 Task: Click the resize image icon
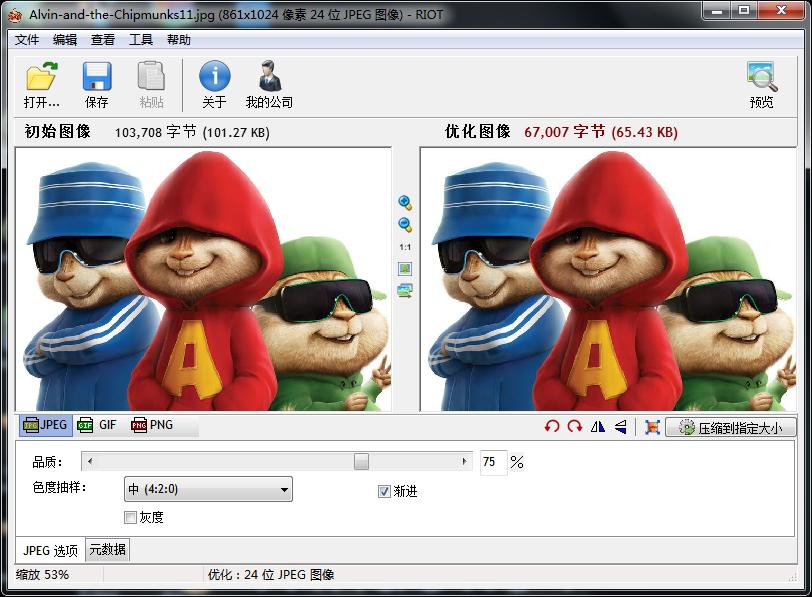coord(652,427)
